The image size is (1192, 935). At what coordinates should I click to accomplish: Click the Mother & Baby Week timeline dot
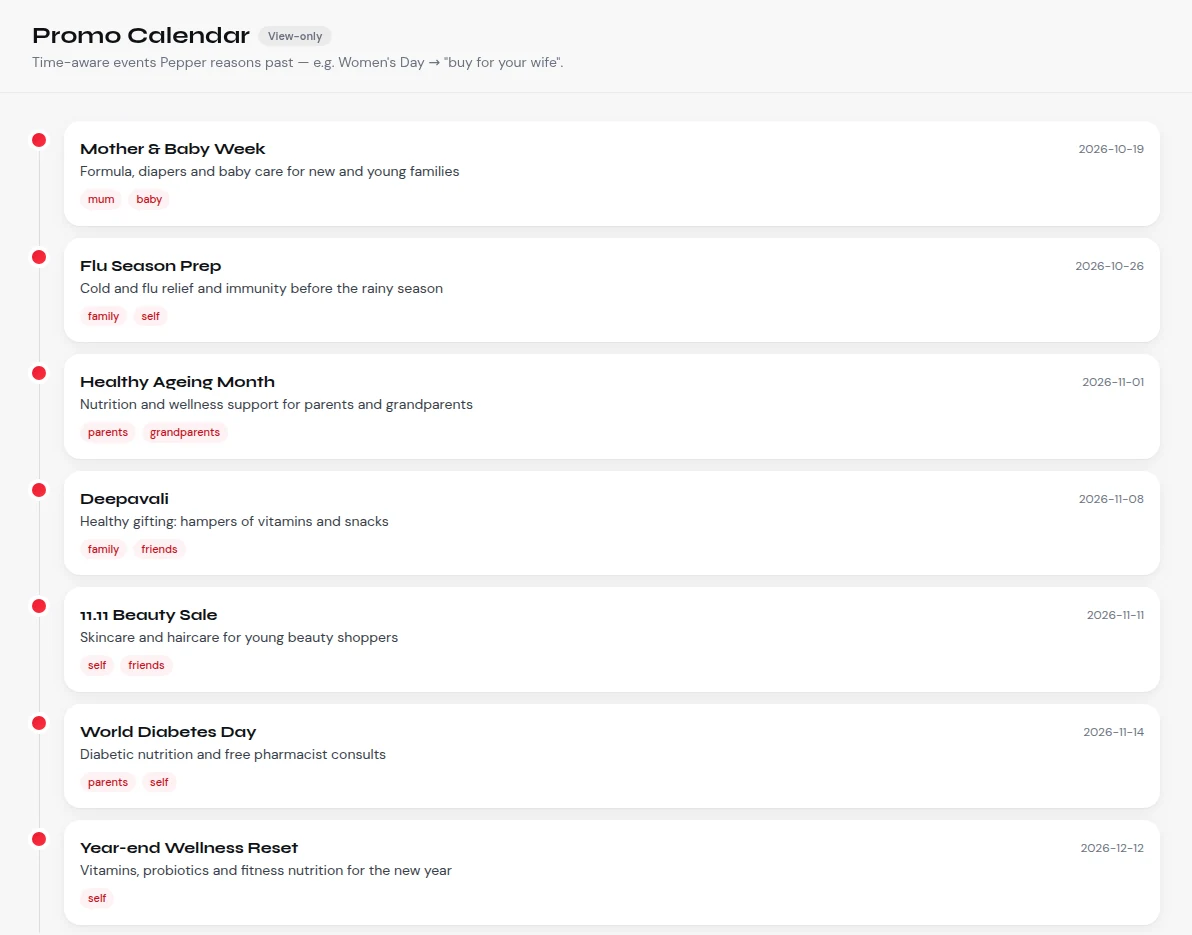pos(39,140)
